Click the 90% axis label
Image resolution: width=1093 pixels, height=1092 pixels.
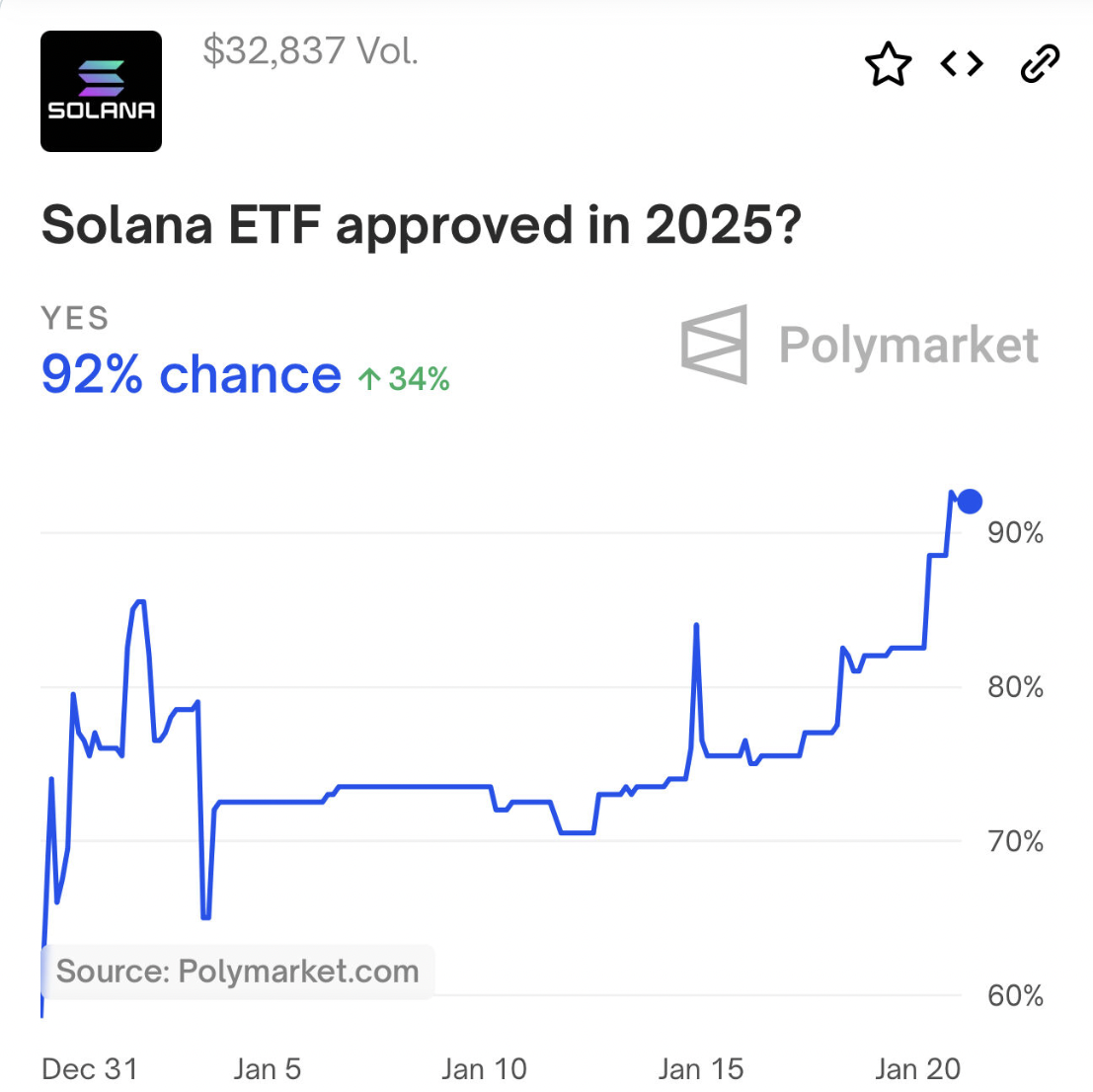[1015, 533]
